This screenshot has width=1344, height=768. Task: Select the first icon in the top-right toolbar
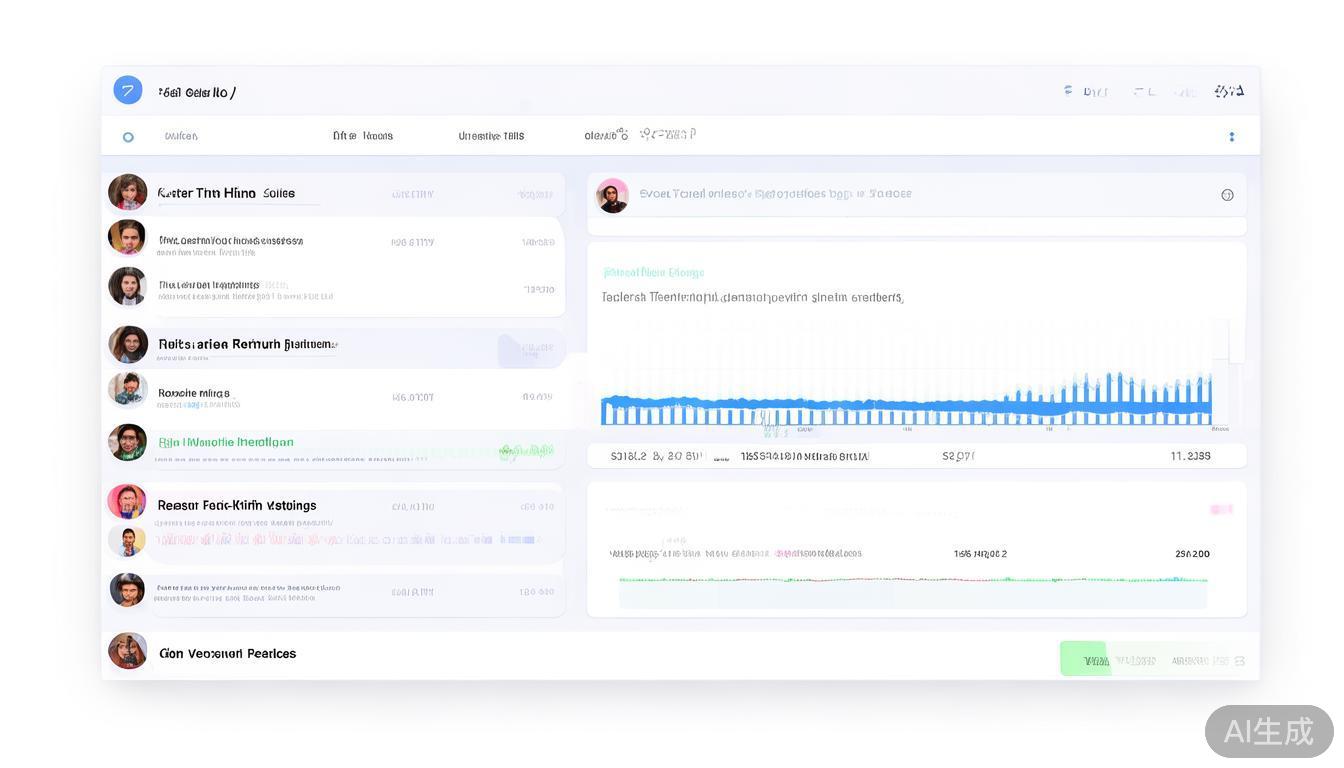[x=1068, y=90]
